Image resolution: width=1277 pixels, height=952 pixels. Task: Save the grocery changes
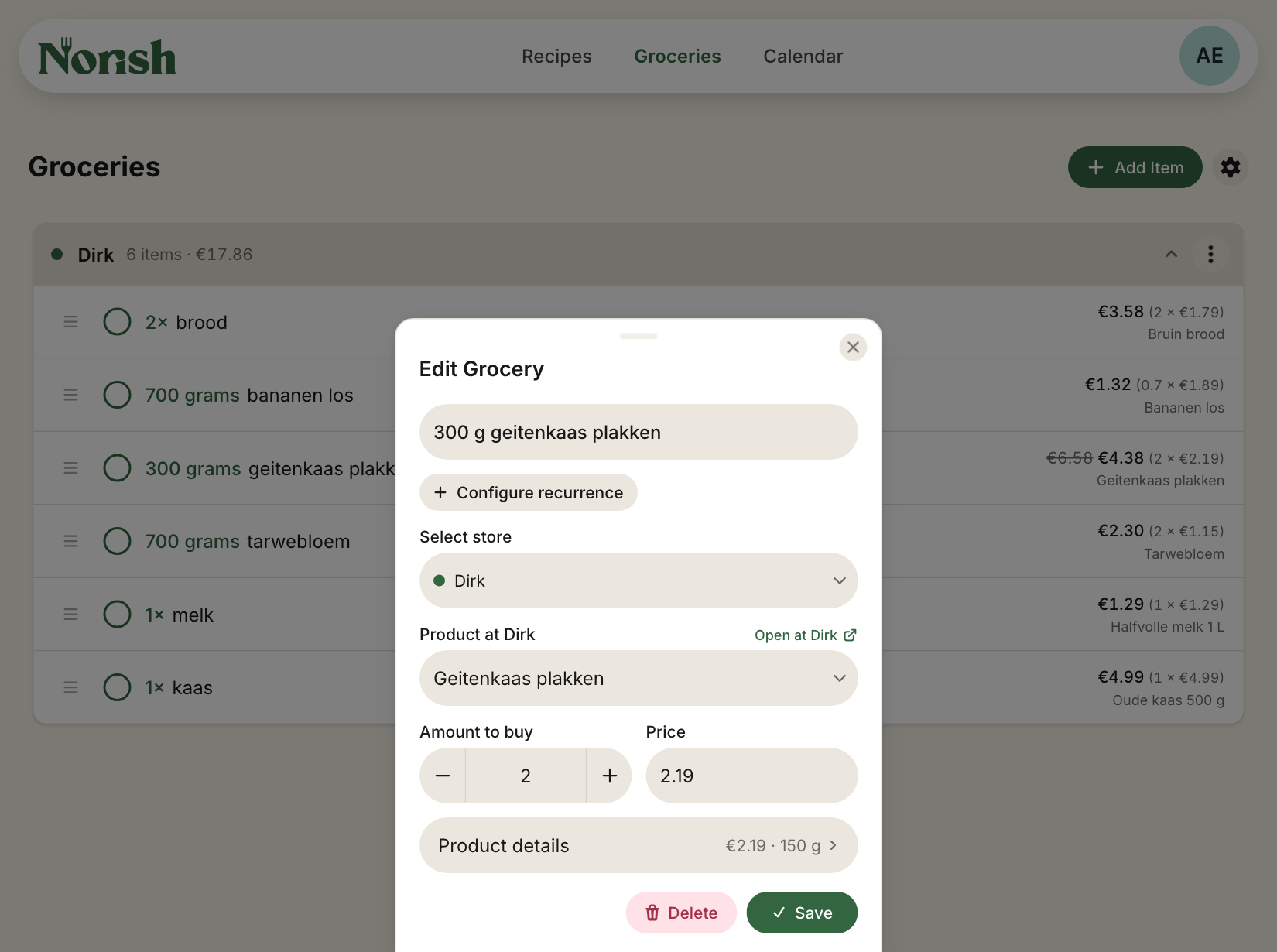pos(802,913)
